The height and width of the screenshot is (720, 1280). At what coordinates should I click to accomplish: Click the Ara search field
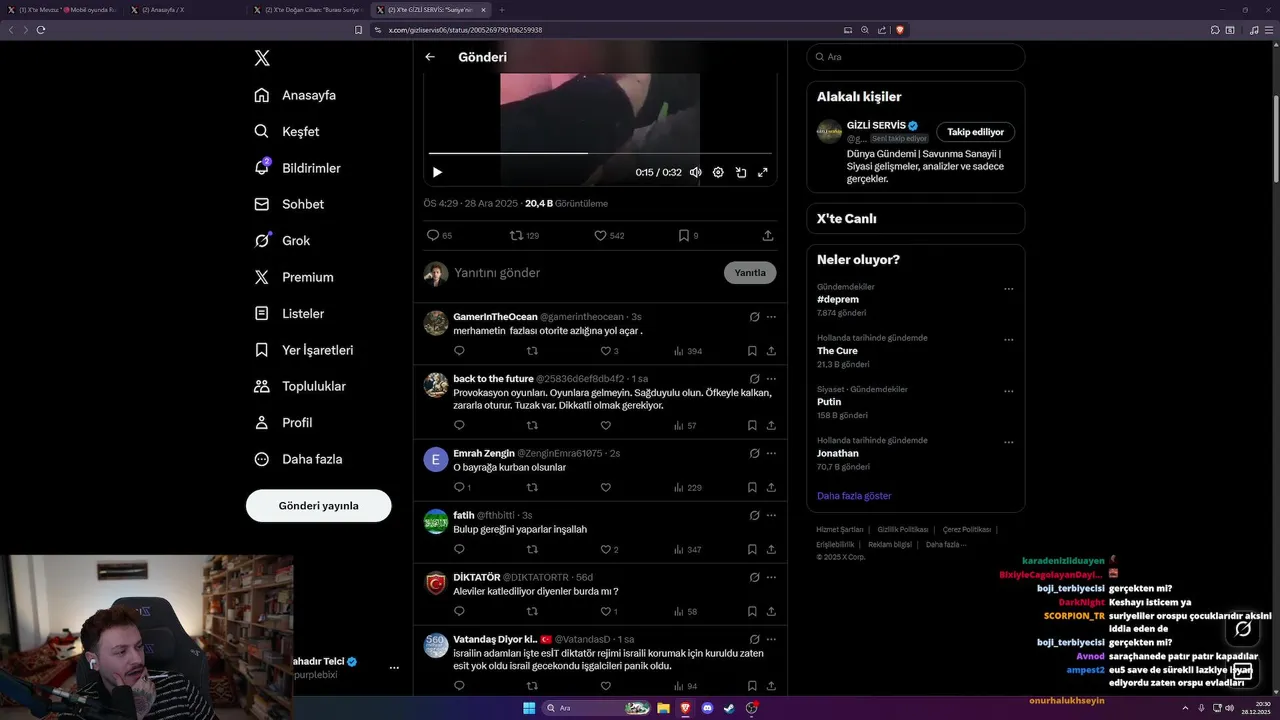pyautogui.click(x=916, y=57)
